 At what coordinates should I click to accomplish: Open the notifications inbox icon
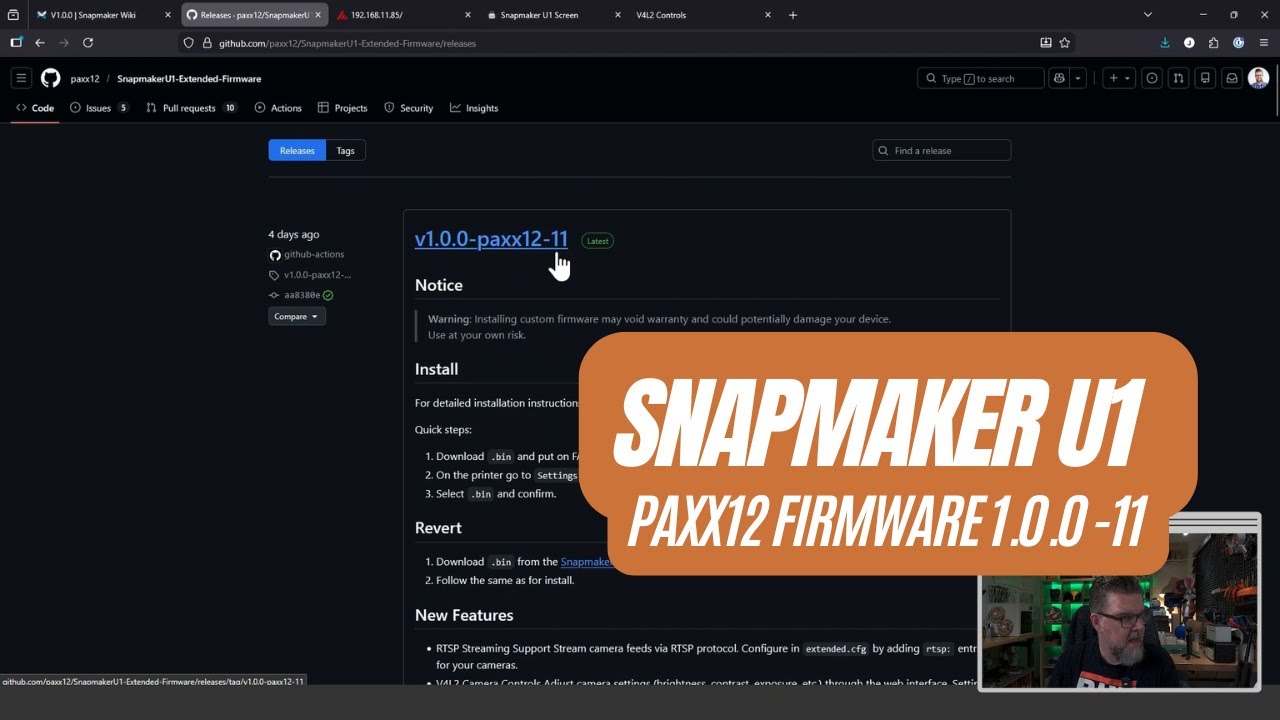click(x=1232, y=78)
